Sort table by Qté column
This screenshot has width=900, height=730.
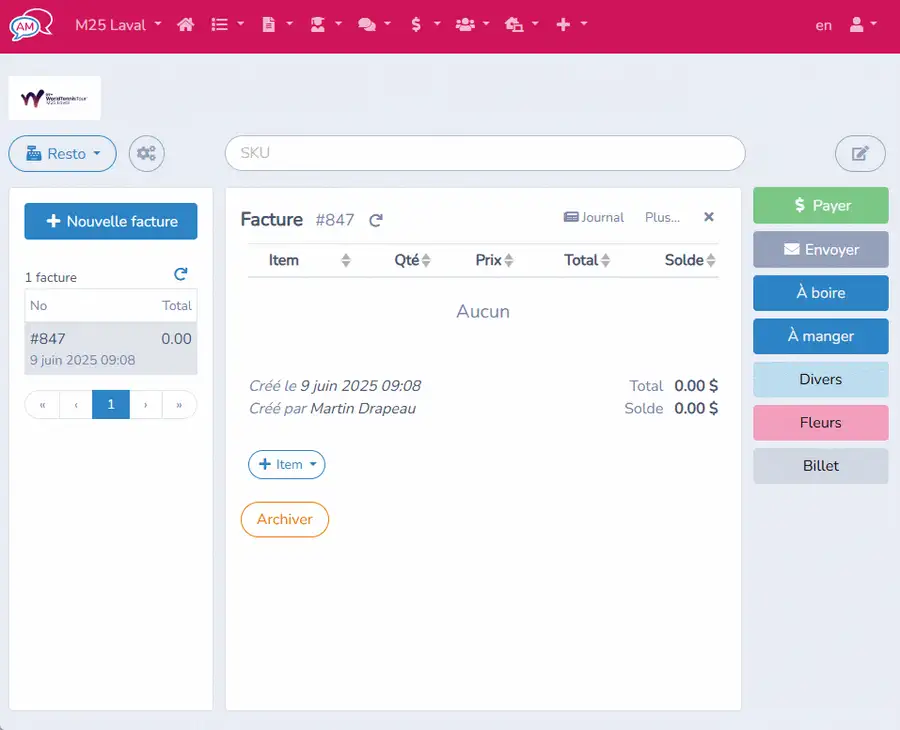coord(412,260)
